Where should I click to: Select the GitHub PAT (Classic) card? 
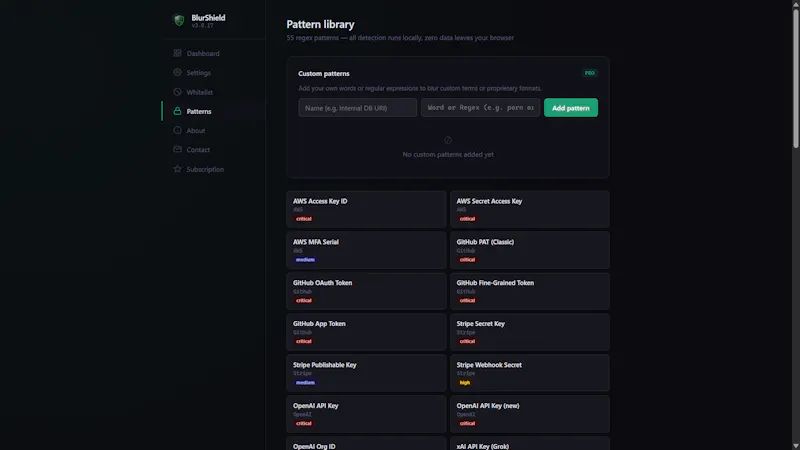[530, 250]
